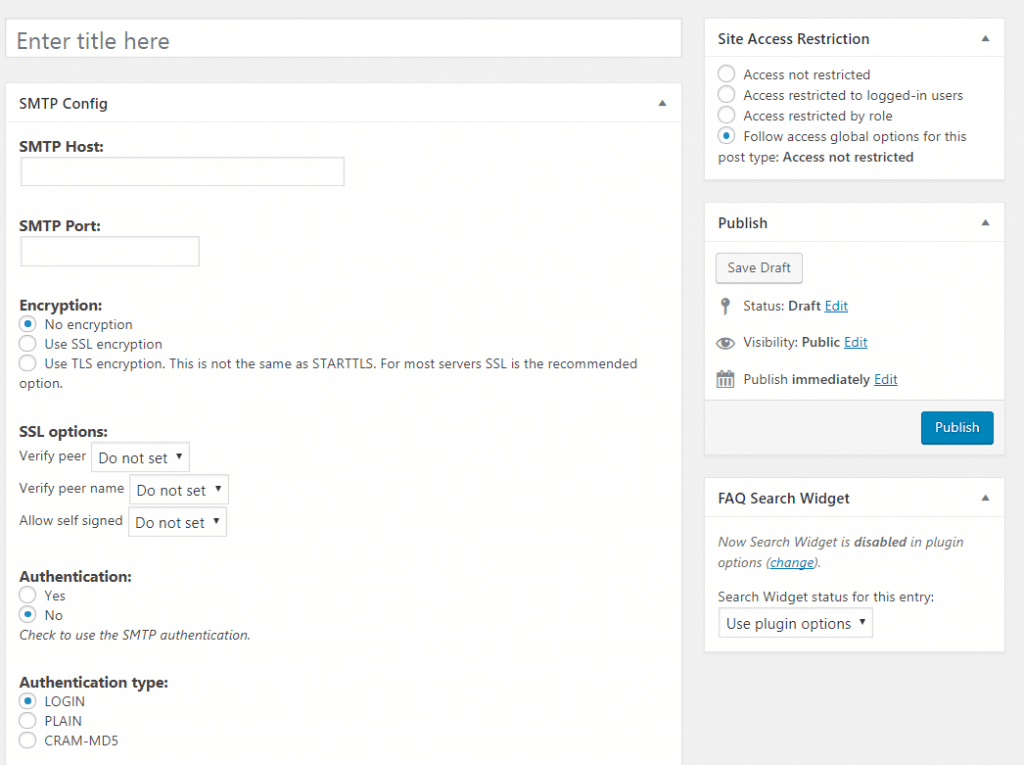Collapse the FAQ Search Widget panel
Viewport: 1024px width, 765px height.
[x=985, y=498]
